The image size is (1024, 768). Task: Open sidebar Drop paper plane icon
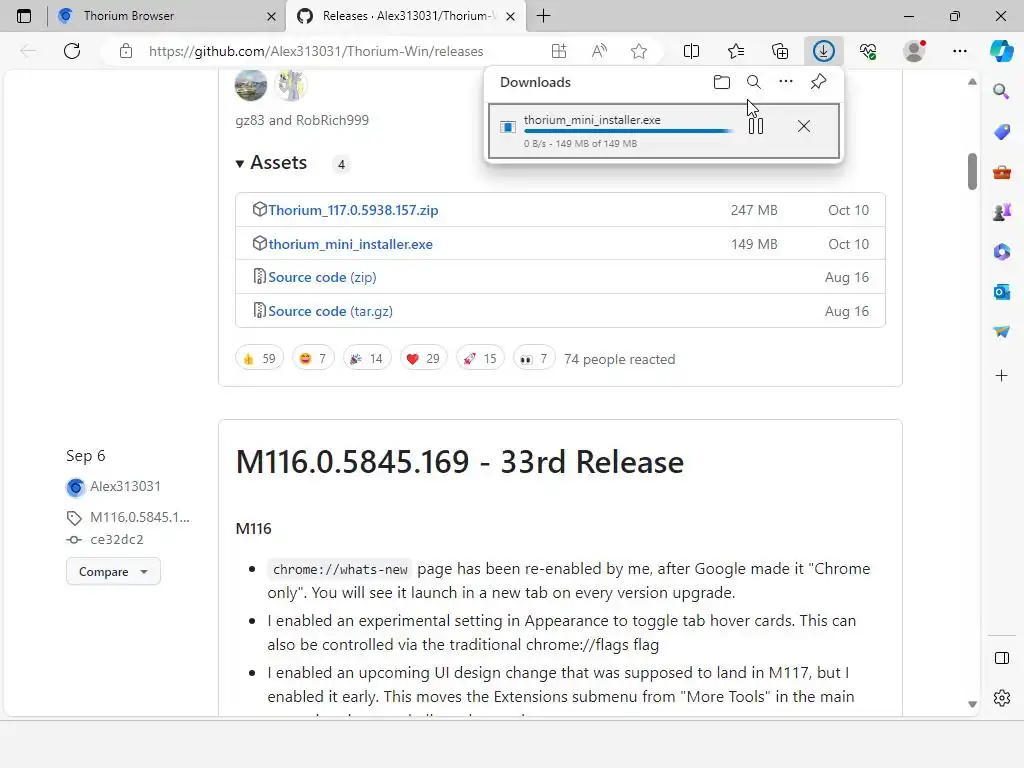tap(1001, 332)
